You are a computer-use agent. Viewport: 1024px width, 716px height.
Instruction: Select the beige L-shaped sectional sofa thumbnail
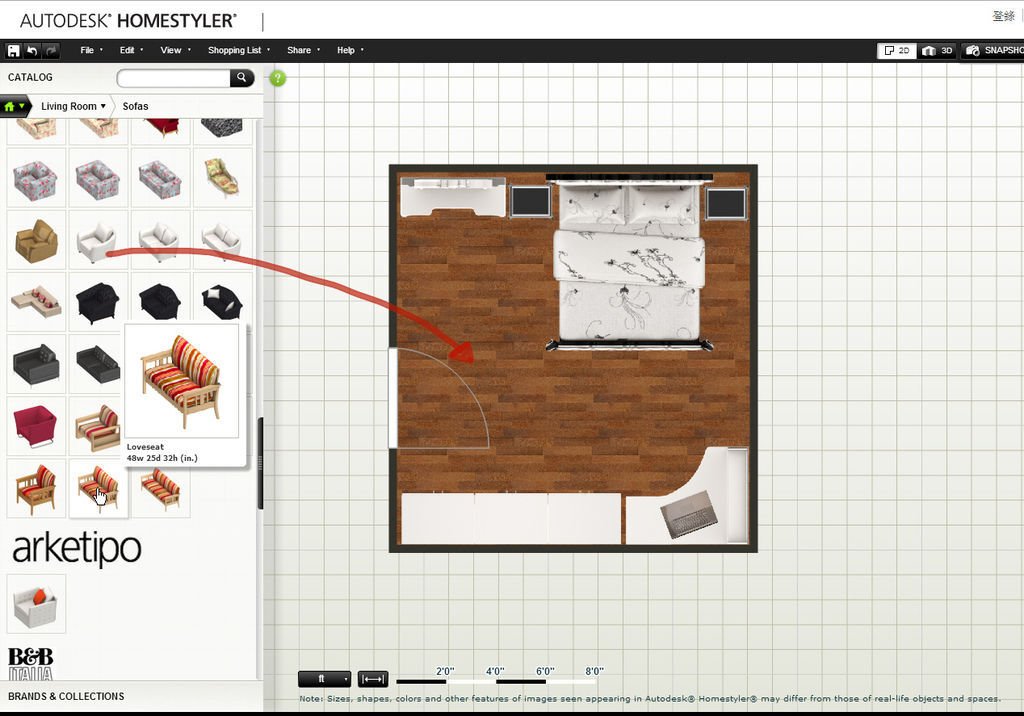(x=36, y=302)
